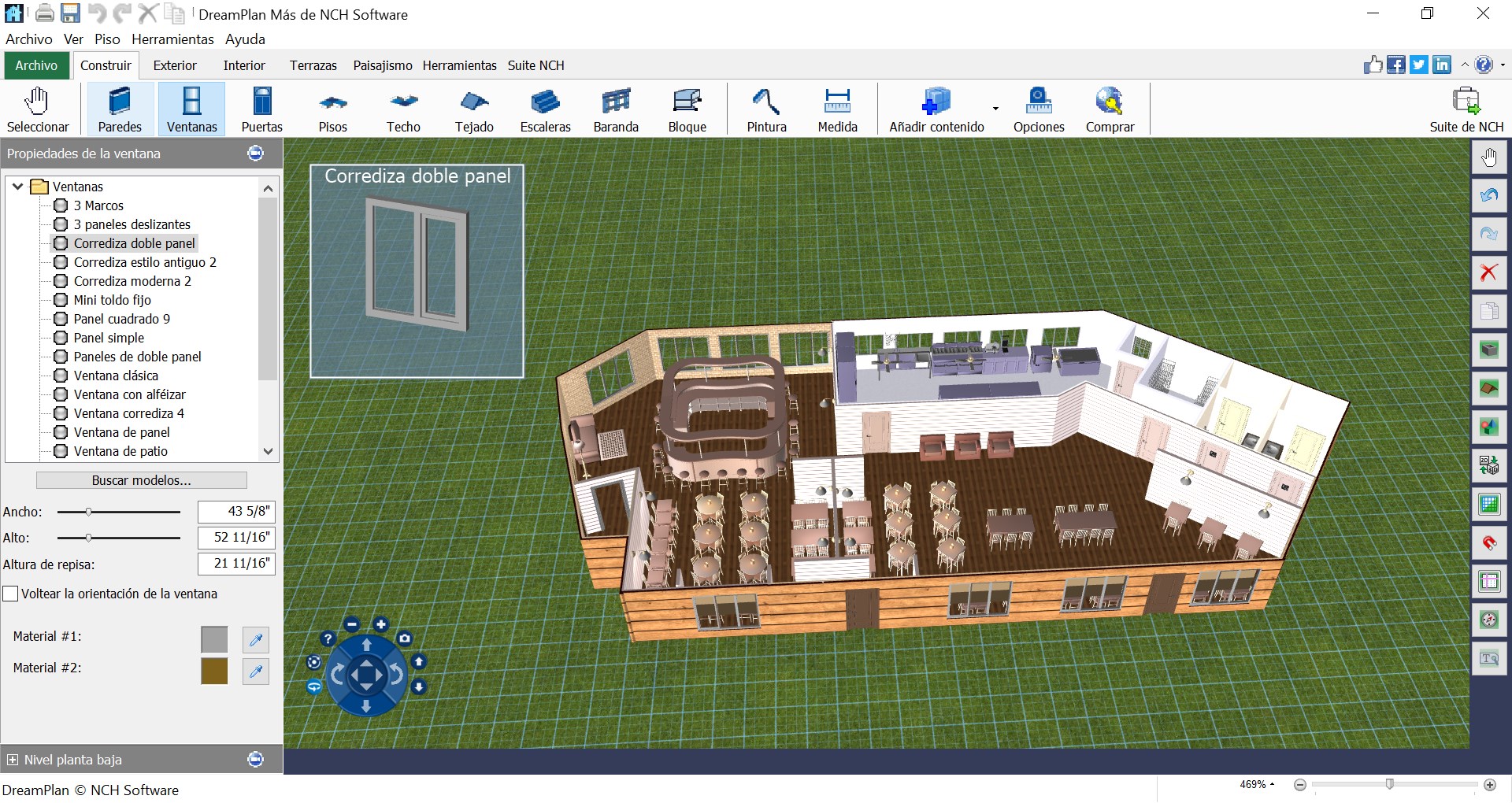Choose the Puertas door tool
Image resolution: width=1512 pixels, height=803 pixels.
point(261,109)
